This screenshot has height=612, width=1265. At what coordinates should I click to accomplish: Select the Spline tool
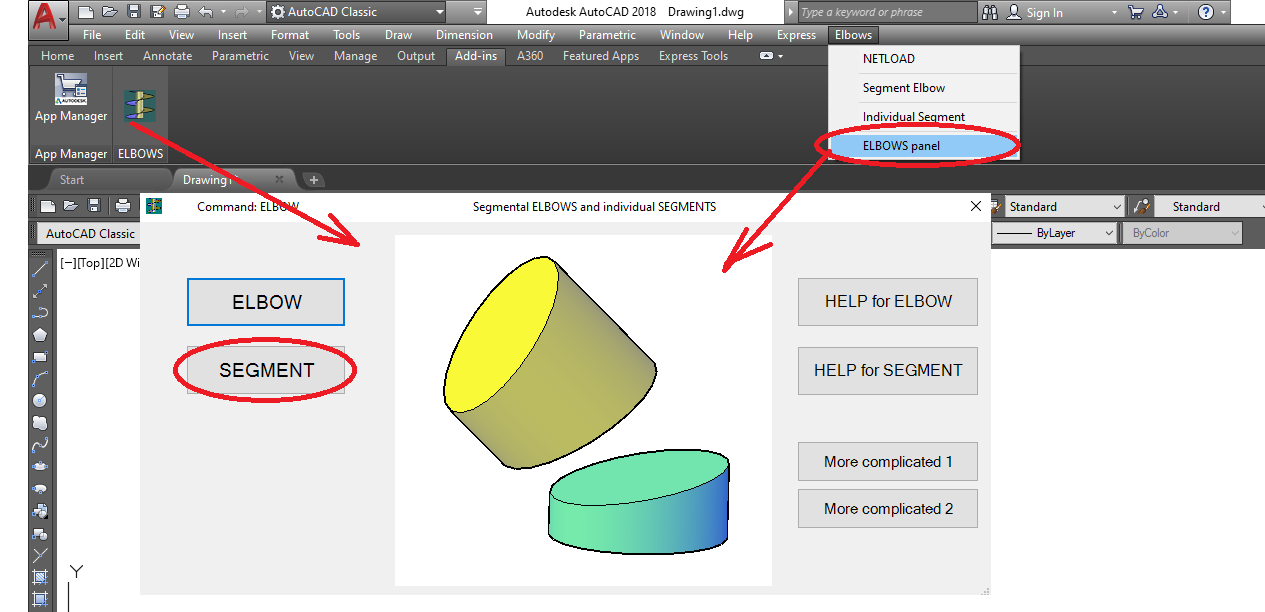(40, 444)
